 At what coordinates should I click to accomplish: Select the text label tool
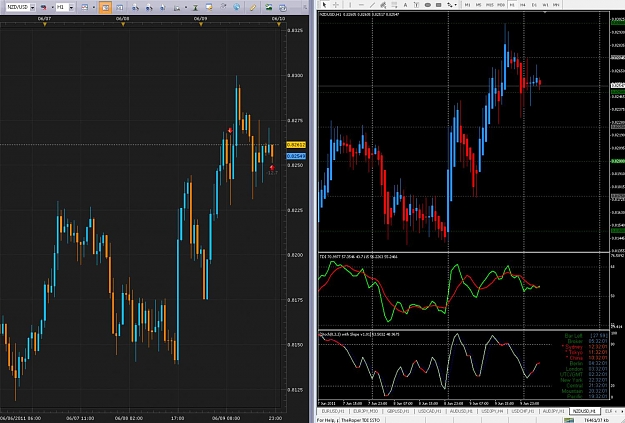pyautogui.click(x=416, y=5)
